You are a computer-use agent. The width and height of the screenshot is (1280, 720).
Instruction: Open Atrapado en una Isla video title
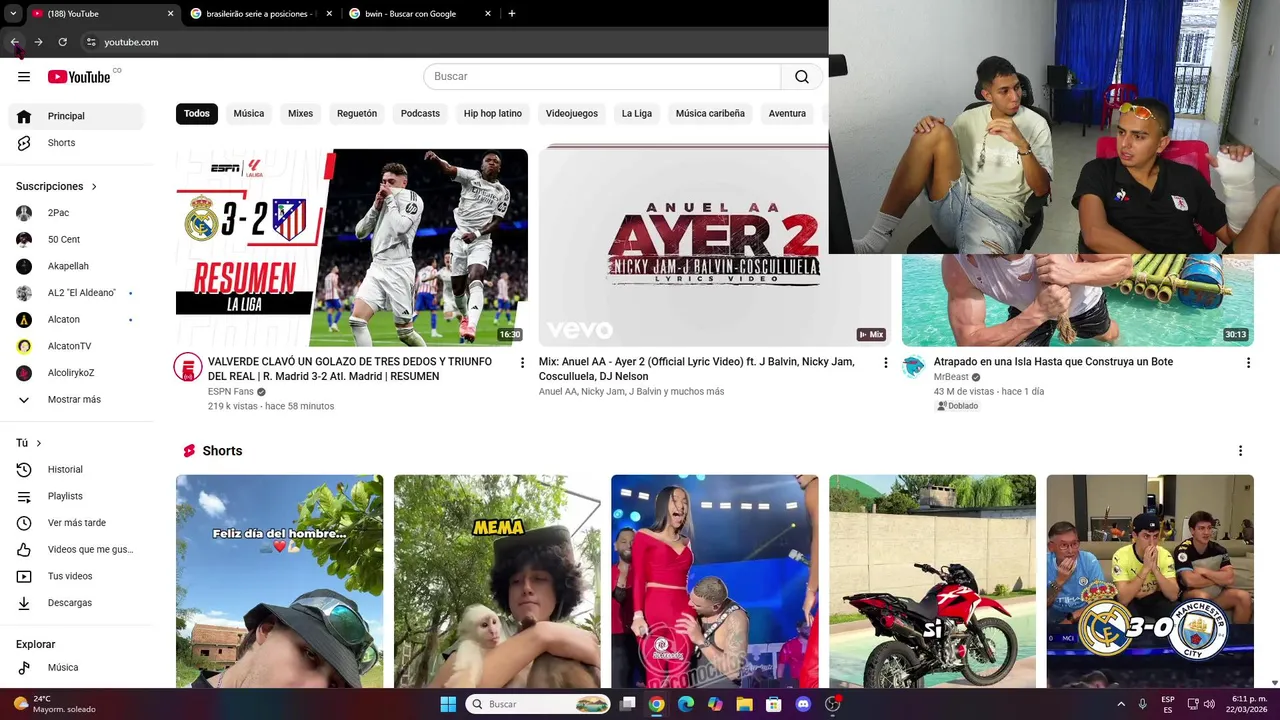1053,362
